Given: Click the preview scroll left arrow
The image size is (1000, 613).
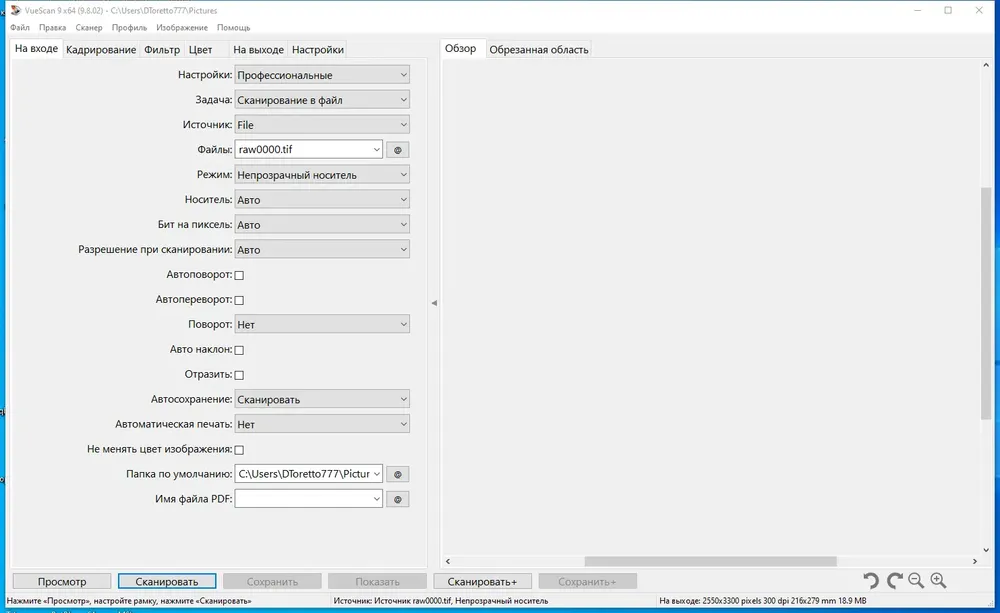Looking at the screenshot, I should tap(448, 561).
